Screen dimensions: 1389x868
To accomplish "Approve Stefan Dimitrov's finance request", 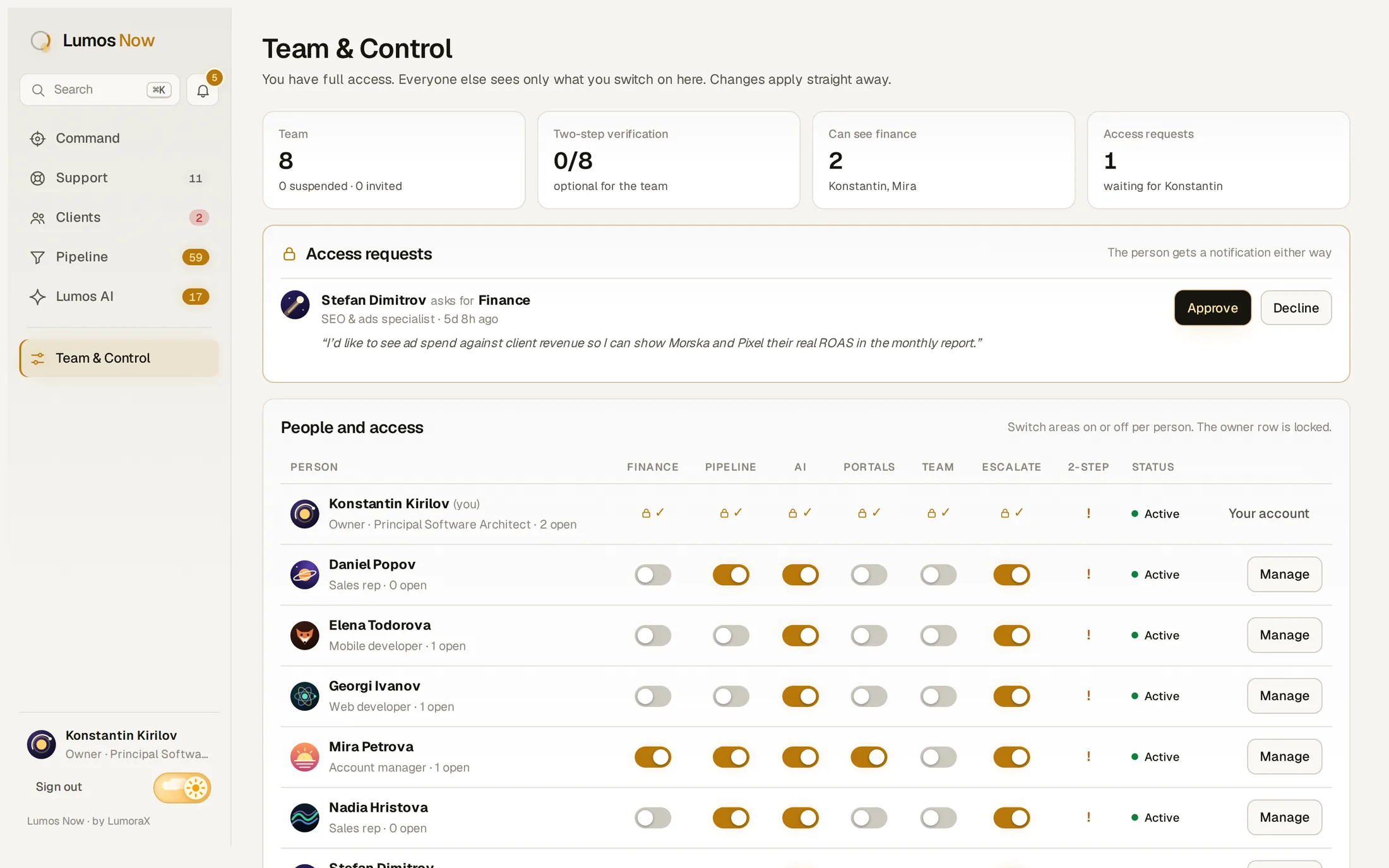I will [1212, 307].
